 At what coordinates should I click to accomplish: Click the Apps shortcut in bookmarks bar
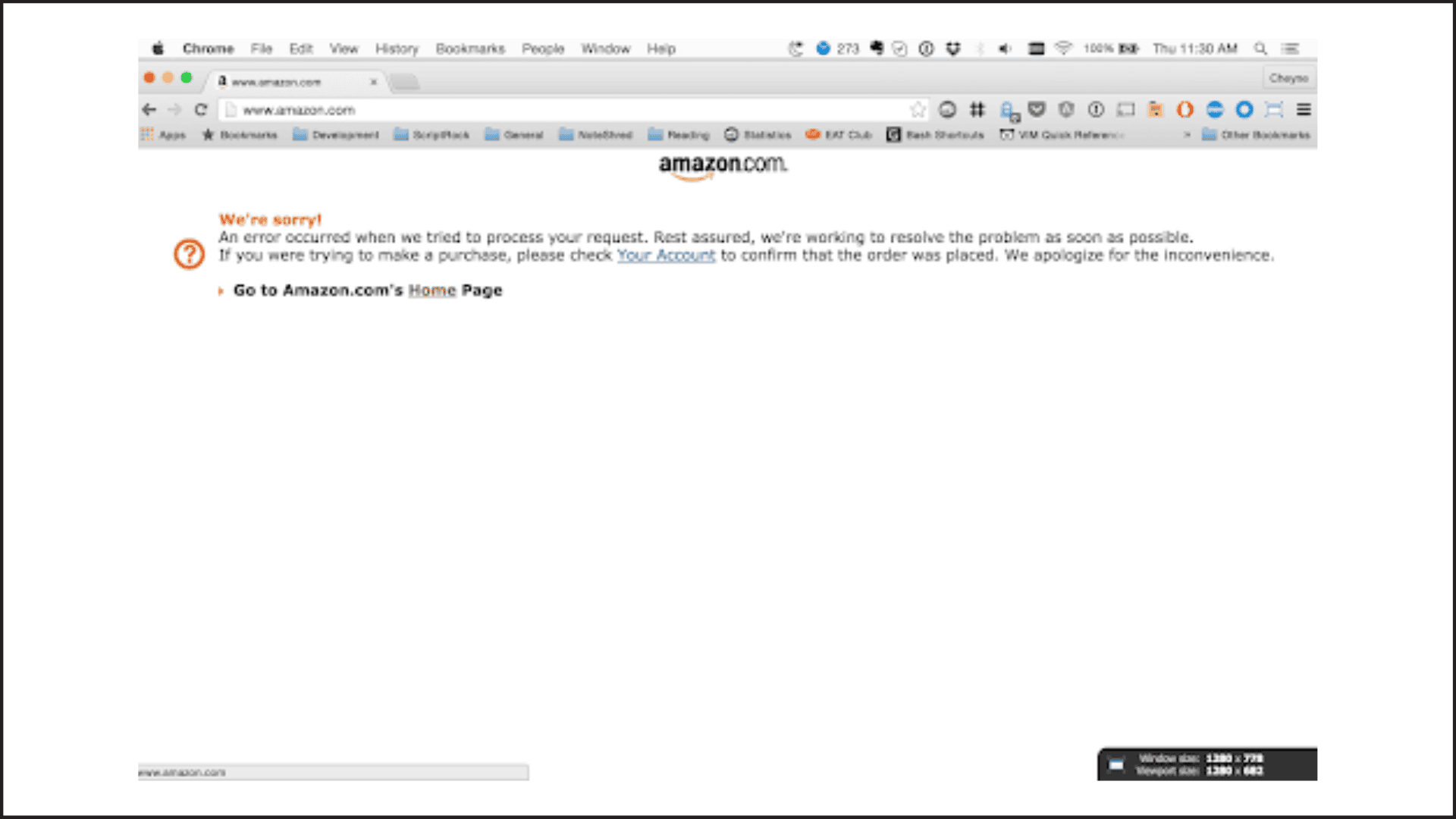coord(164,135)
